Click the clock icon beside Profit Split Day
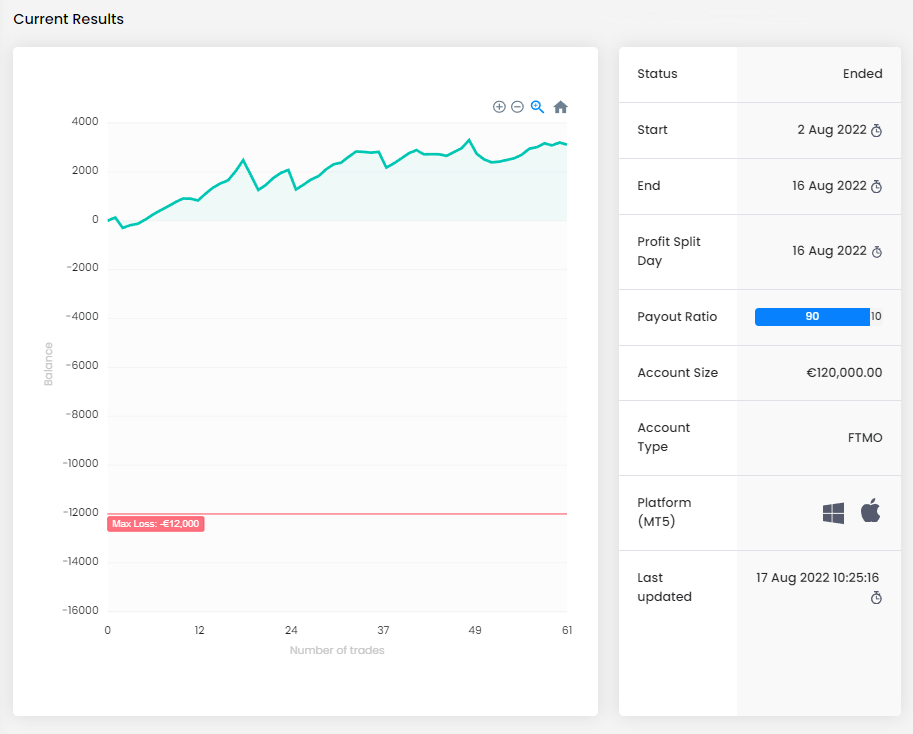 pyautogui.click(x=877, y=252)
